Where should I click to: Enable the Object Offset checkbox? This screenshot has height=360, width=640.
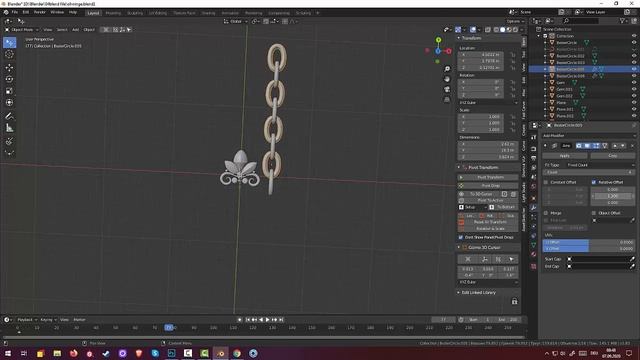point(594,213)
